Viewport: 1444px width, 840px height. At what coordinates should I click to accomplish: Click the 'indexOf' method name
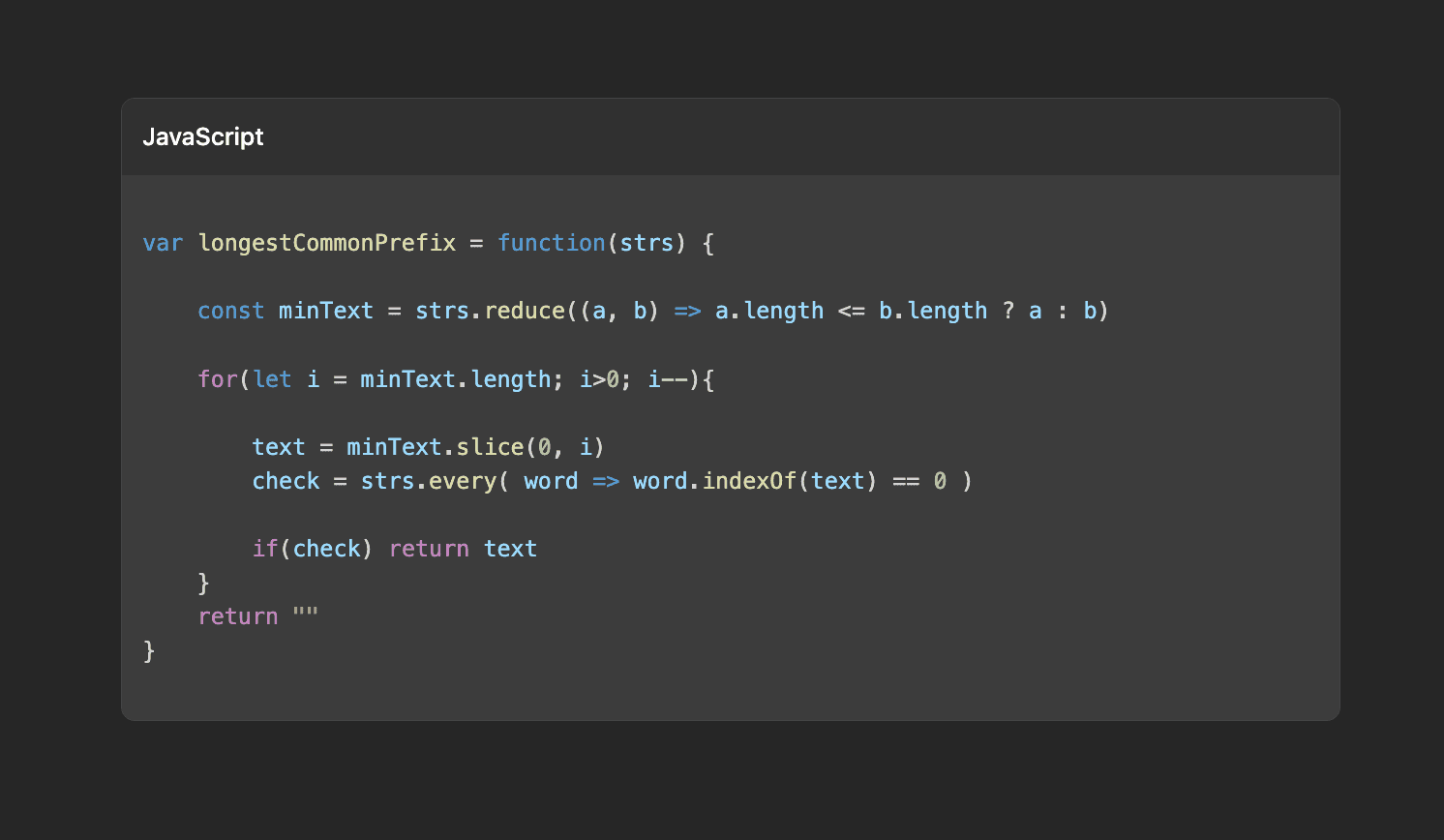pos(750,481)
